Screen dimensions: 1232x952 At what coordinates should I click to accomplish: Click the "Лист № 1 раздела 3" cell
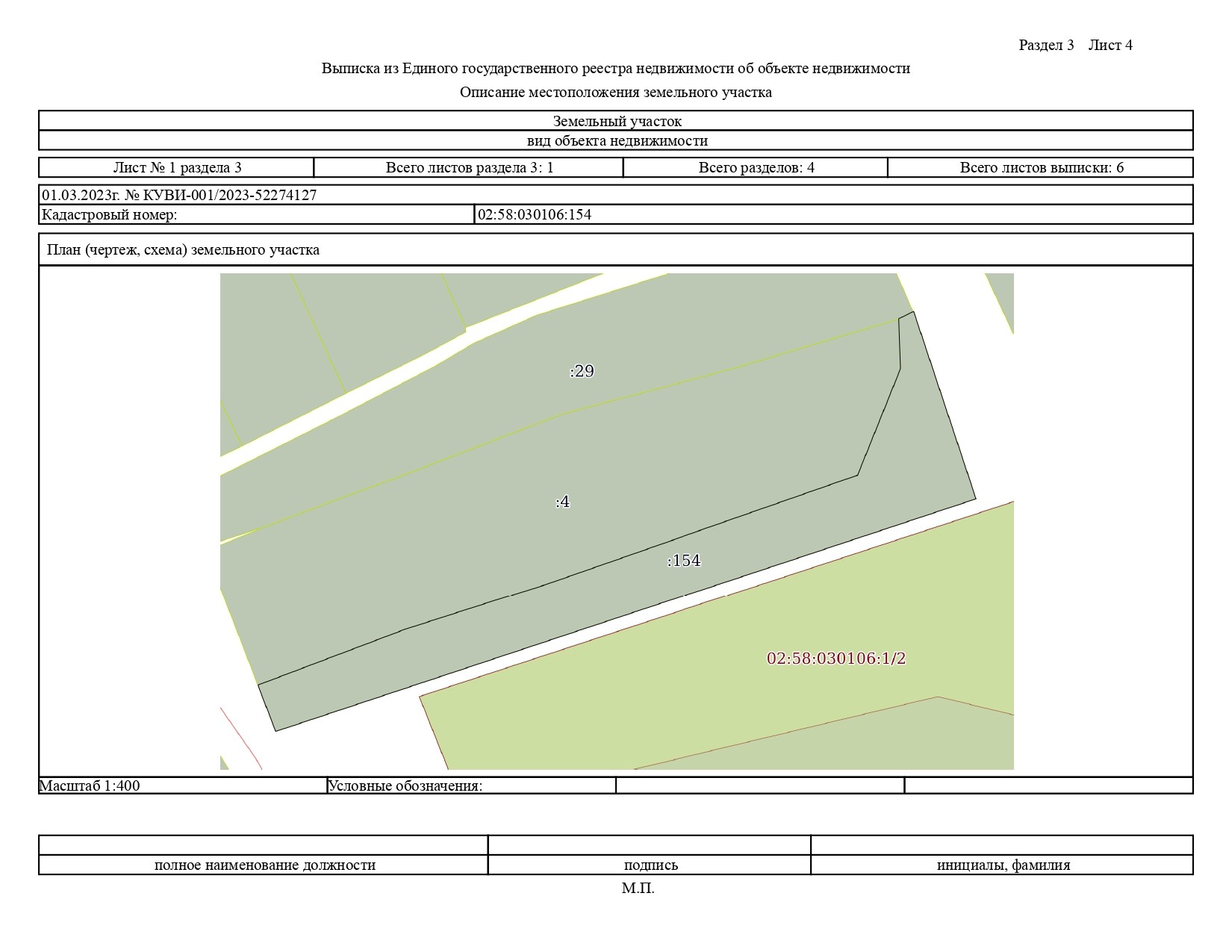177,167
